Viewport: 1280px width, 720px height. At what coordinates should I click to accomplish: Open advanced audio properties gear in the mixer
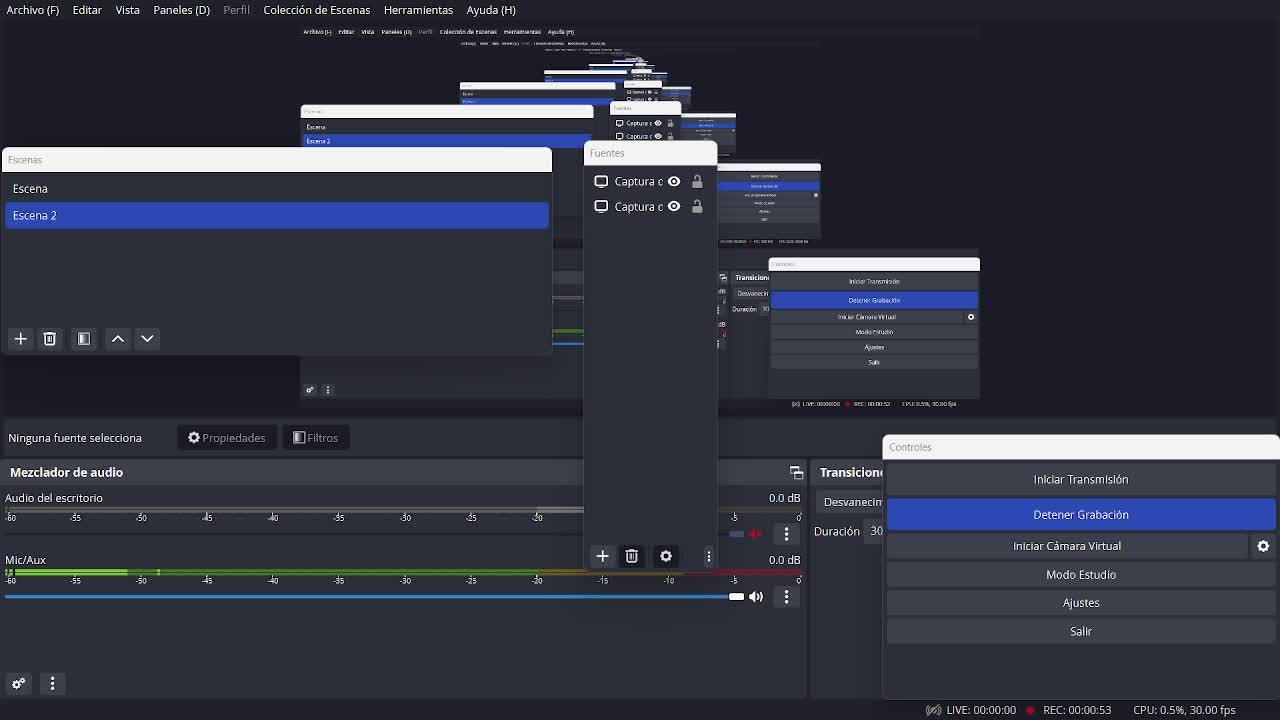[x=18, y=684]
